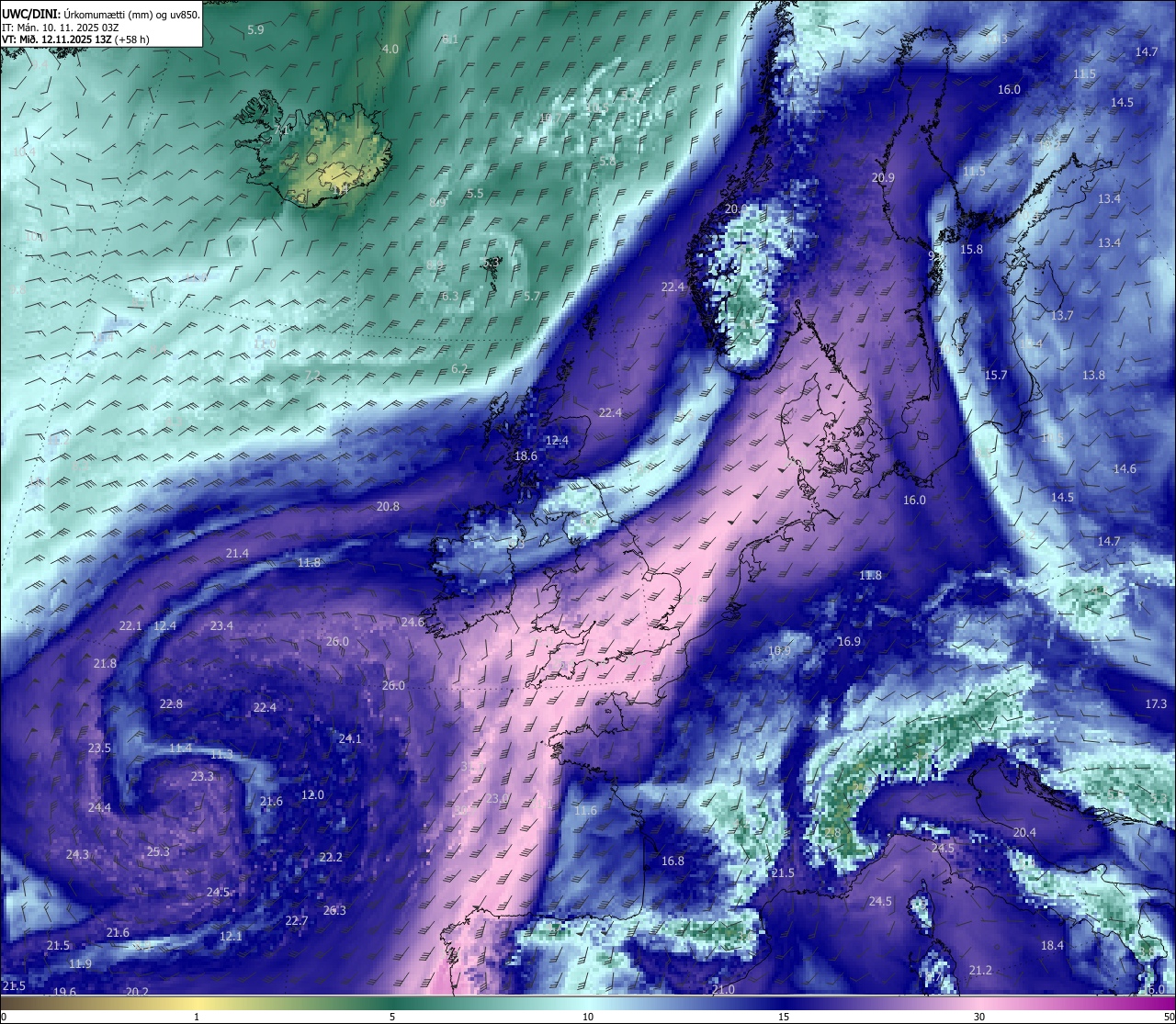Select the 11.6 value label
Screen dimensions: 1176x1024
tap(585, 811)
